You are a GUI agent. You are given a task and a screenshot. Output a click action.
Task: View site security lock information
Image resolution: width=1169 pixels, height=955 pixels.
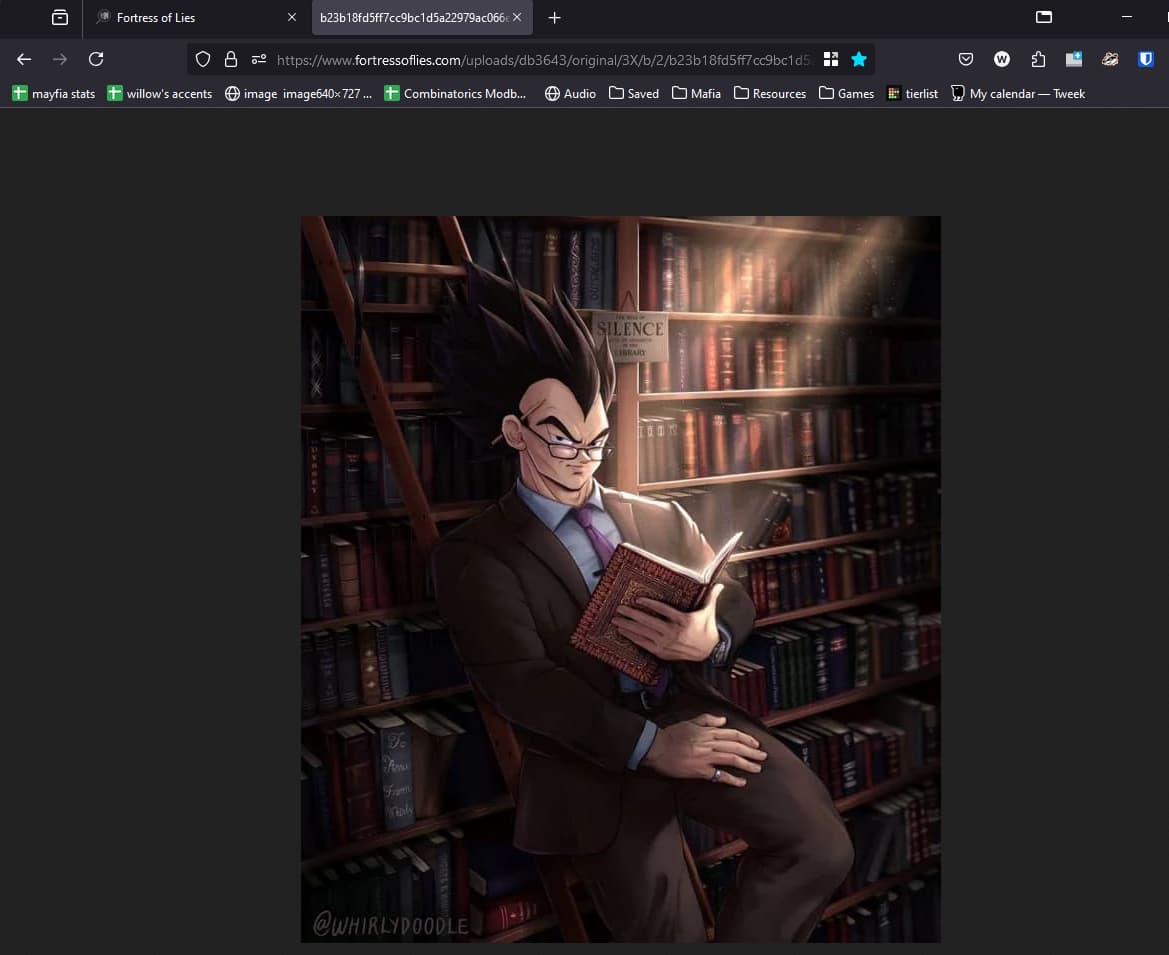pyautogui.click(x=231, y=60)
